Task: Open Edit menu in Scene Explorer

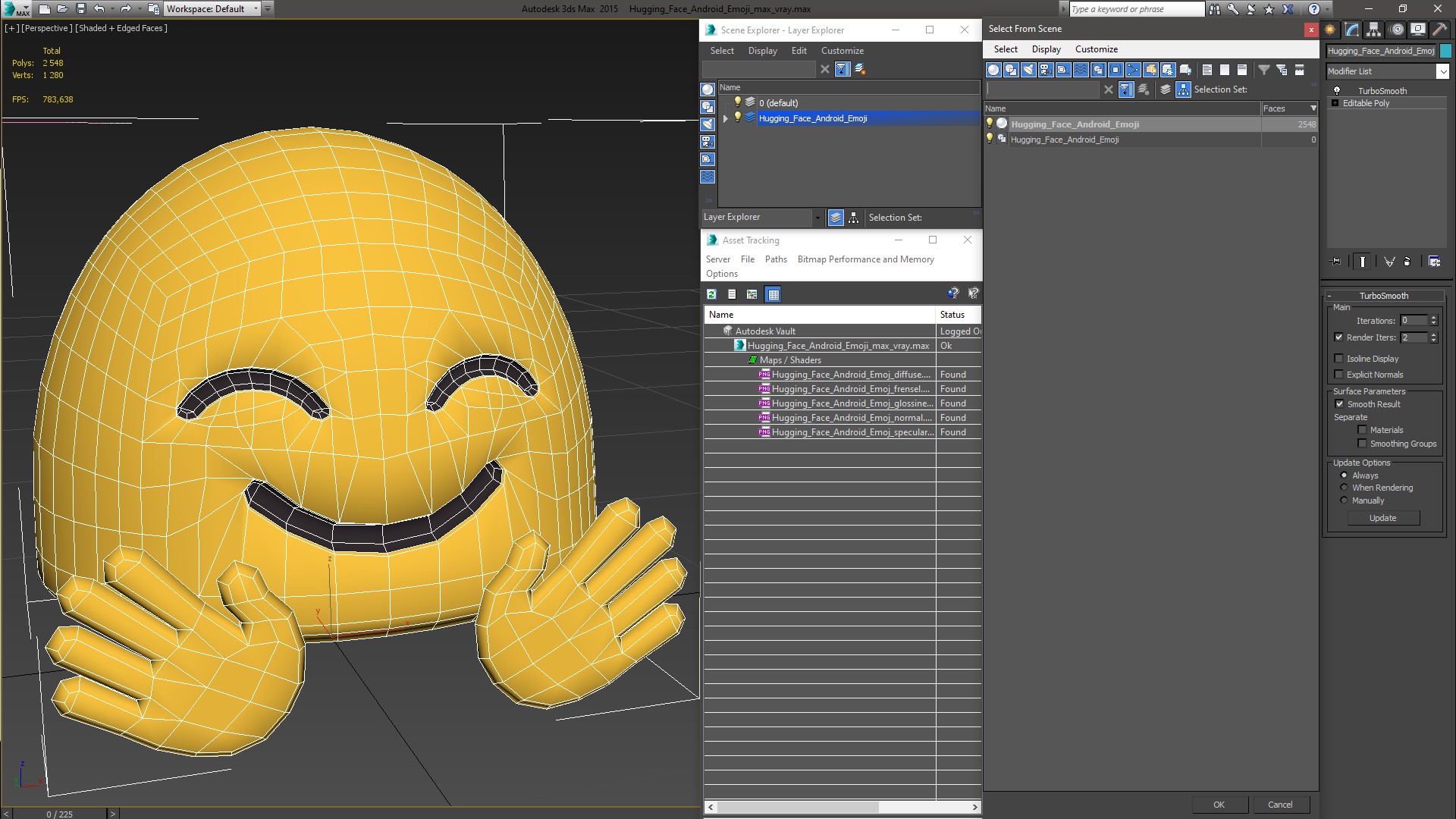Action: click(799, 51)
